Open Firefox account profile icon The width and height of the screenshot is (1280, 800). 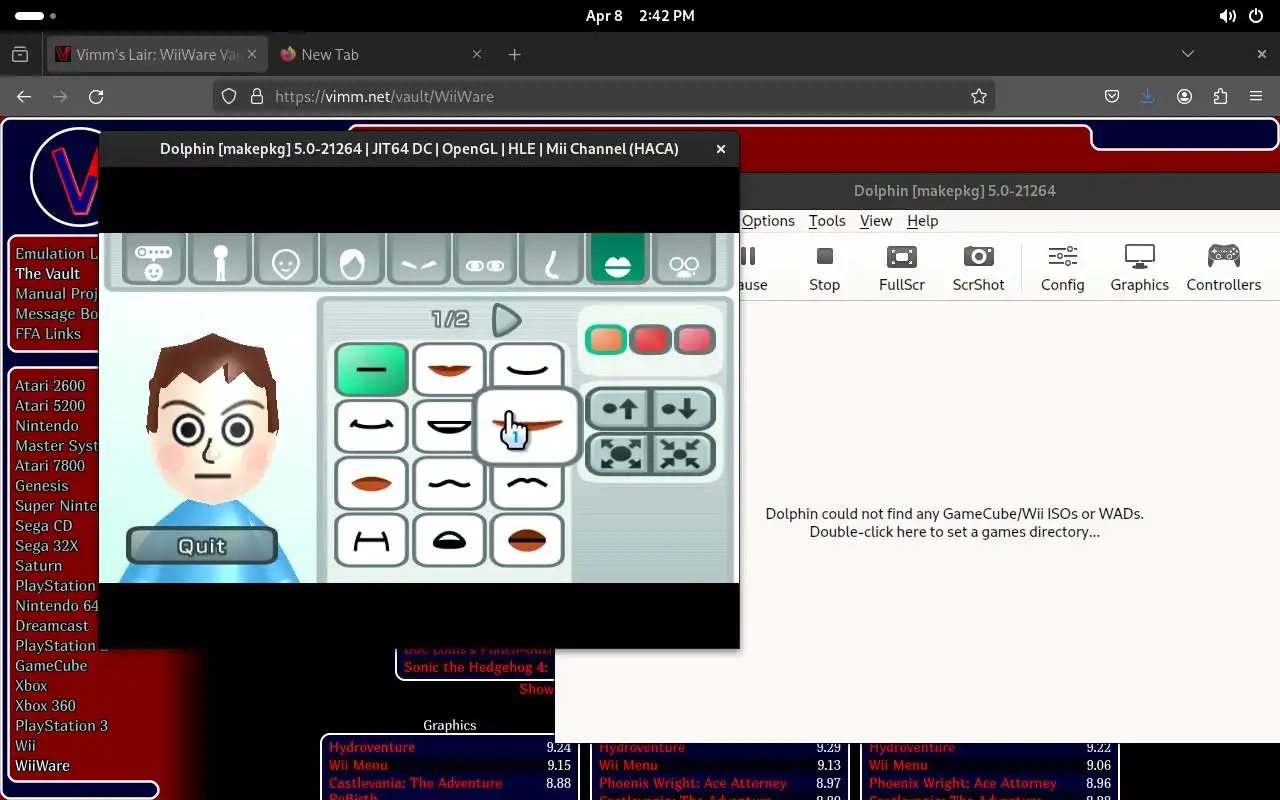pyautogui.click(x=1184, y=97)
